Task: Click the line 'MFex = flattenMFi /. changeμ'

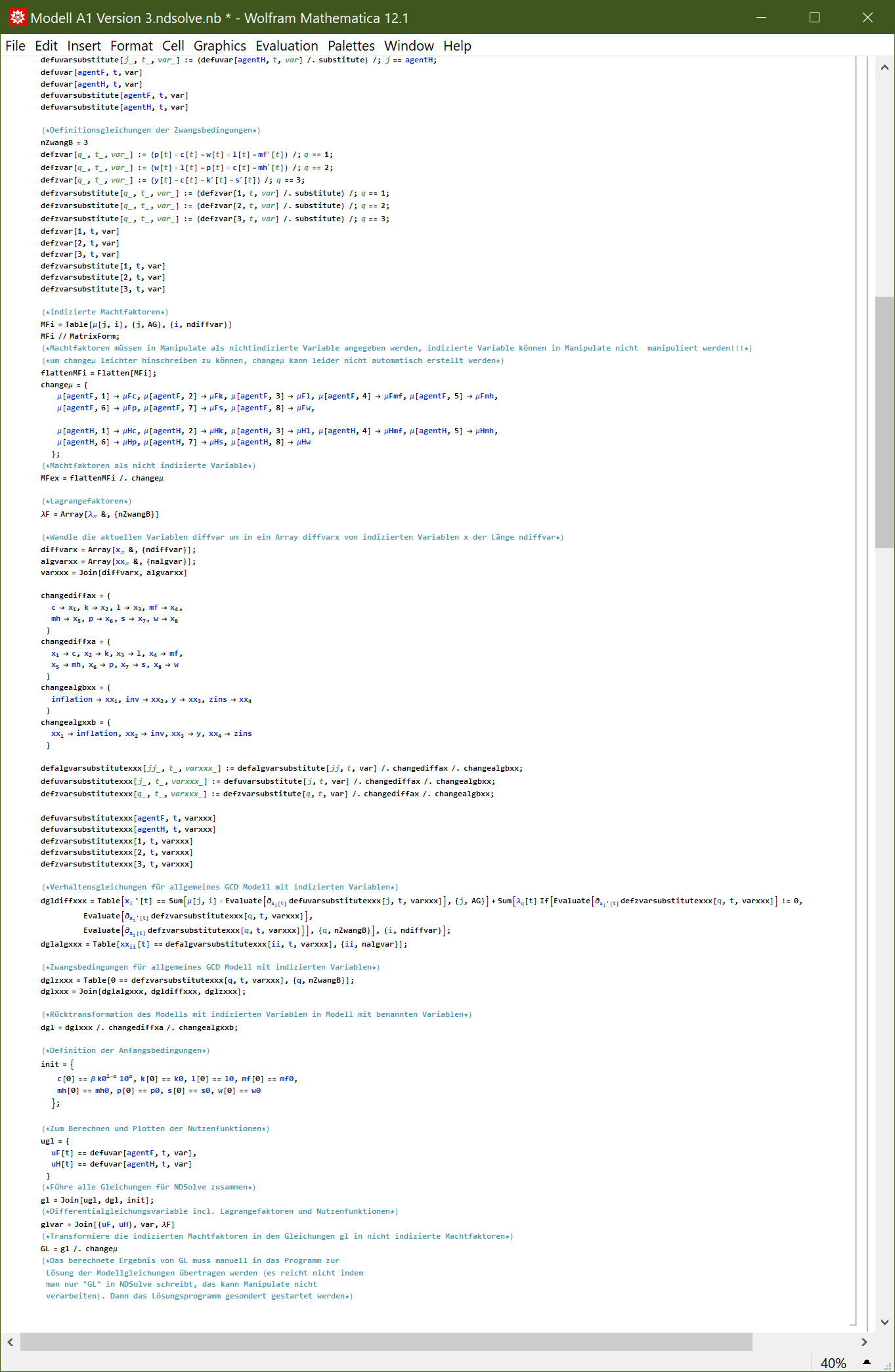Action: click(x=102, y=478)
